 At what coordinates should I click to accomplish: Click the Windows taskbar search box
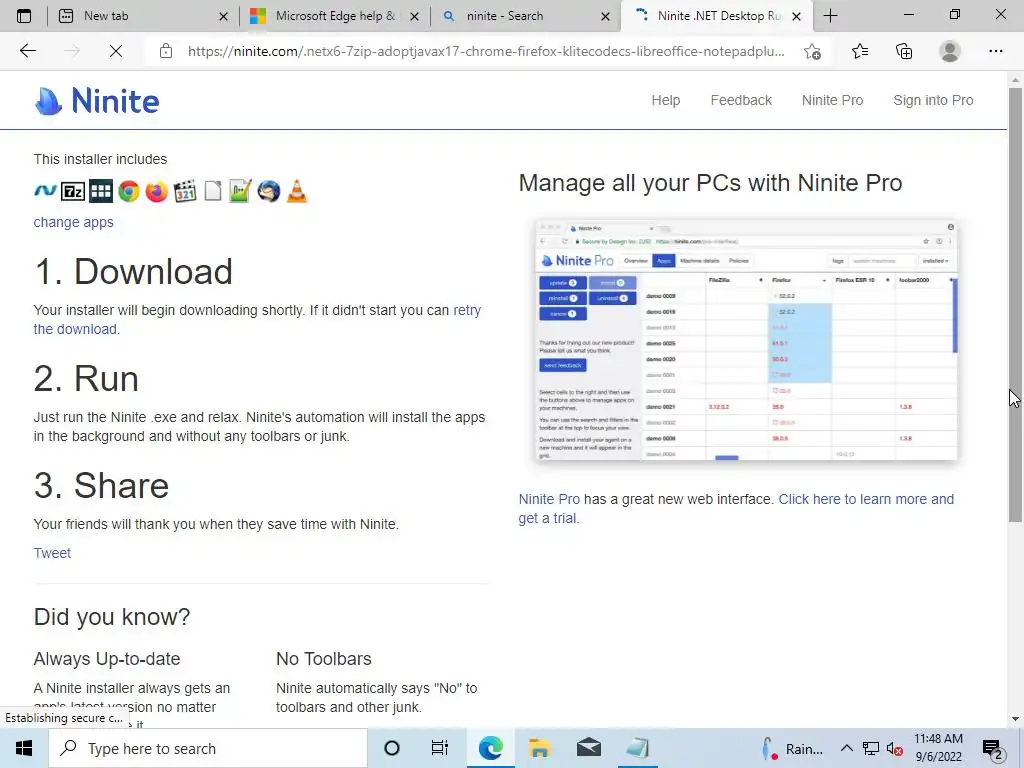tap(208, 748)
